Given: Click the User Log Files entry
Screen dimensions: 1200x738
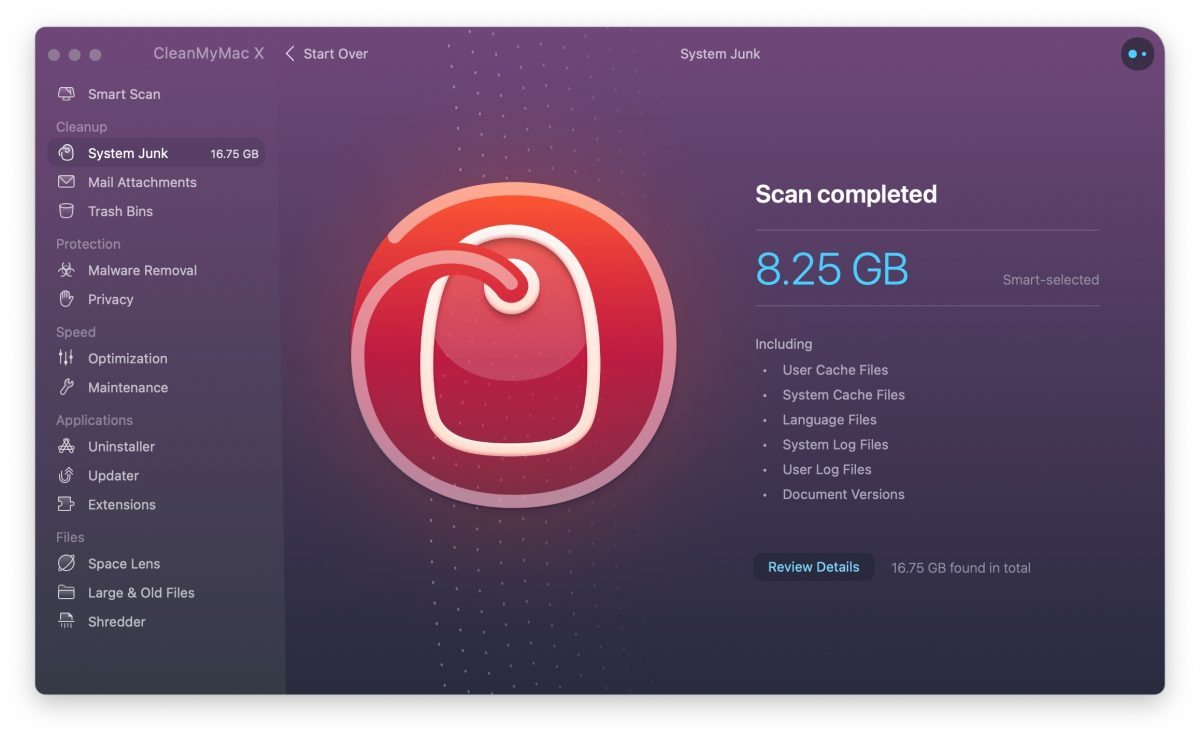Looking at the screenshot, I should tap(827, 469).
